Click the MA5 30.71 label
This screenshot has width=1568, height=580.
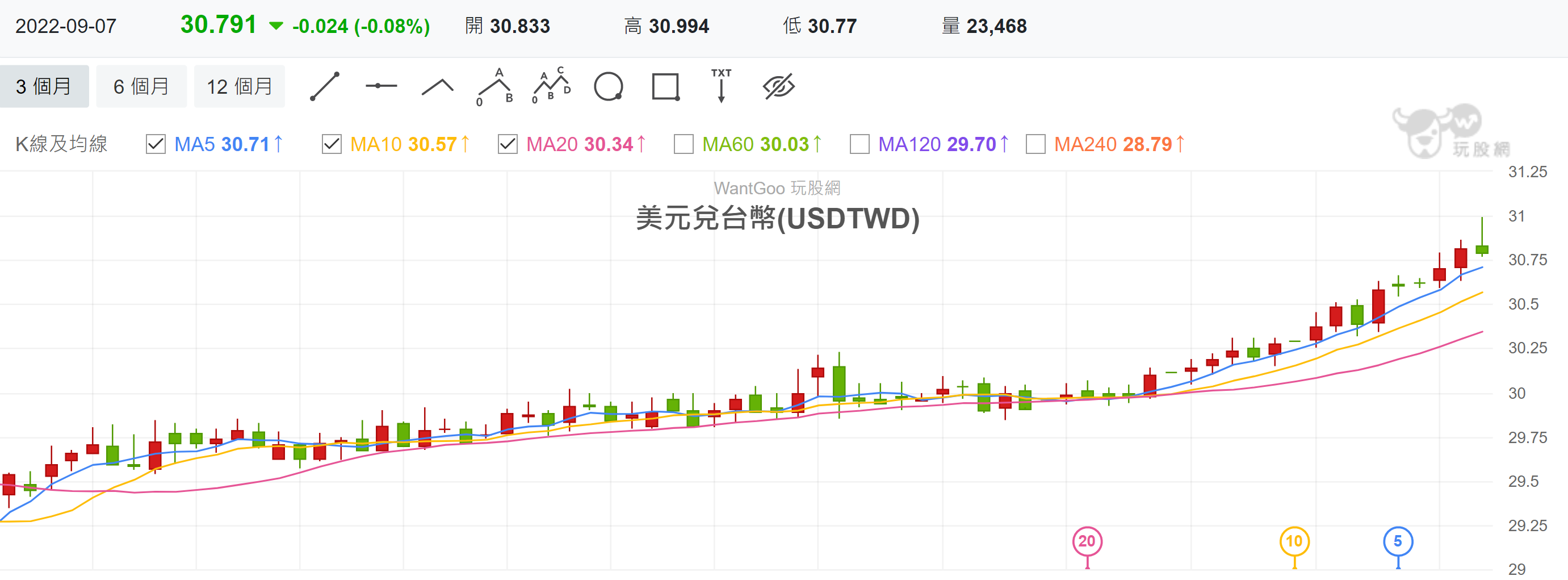pyautogui.click(x=229, y=144)
